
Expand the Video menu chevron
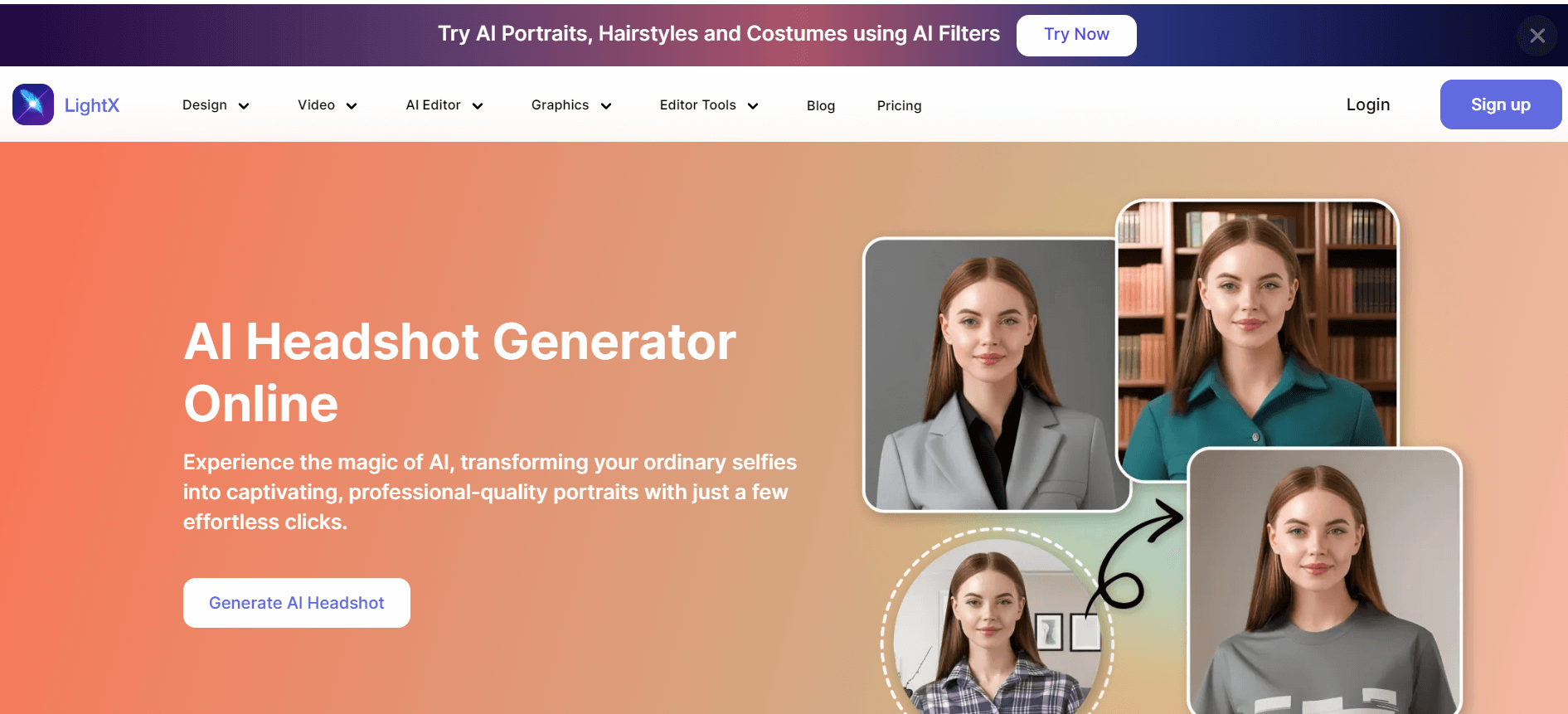point(352,106)
